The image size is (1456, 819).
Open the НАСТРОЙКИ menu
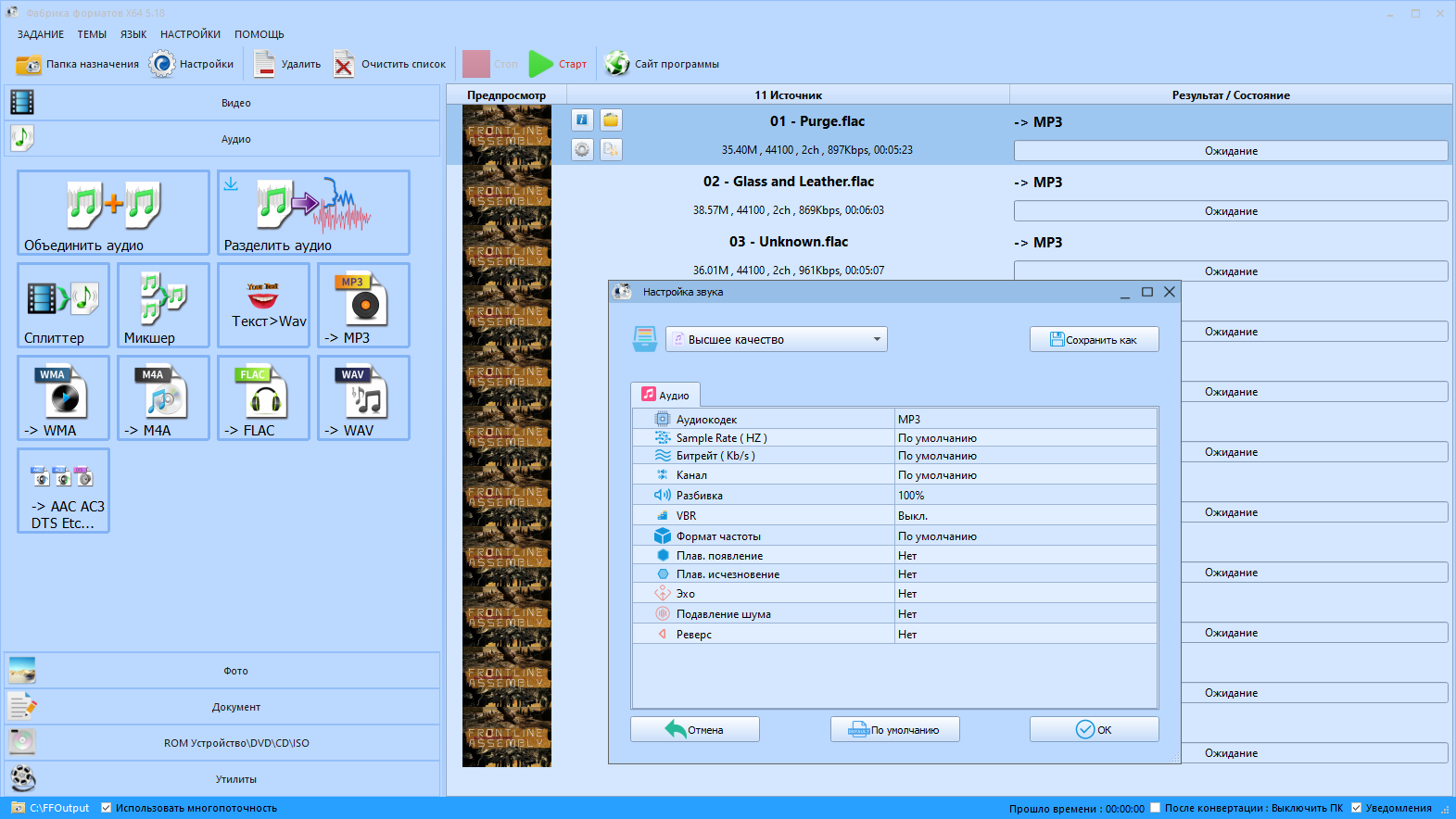tap(190, 34)
